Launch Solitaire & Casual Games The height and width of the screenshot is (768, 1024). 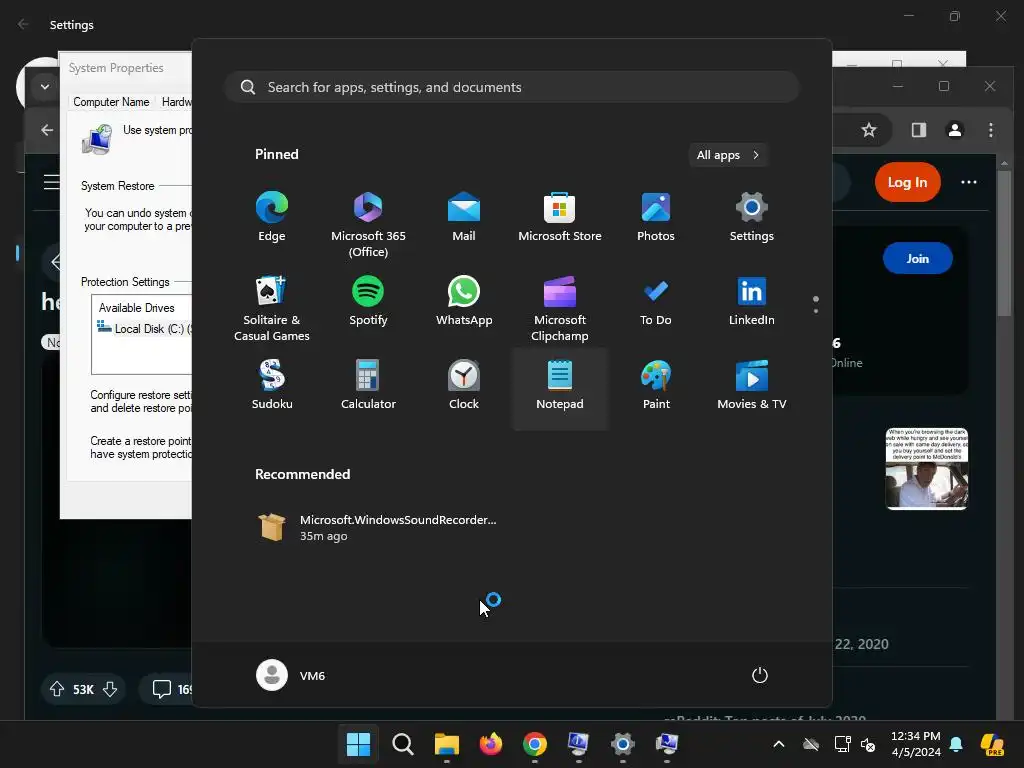pyautogui.click(x=272, y=308)
